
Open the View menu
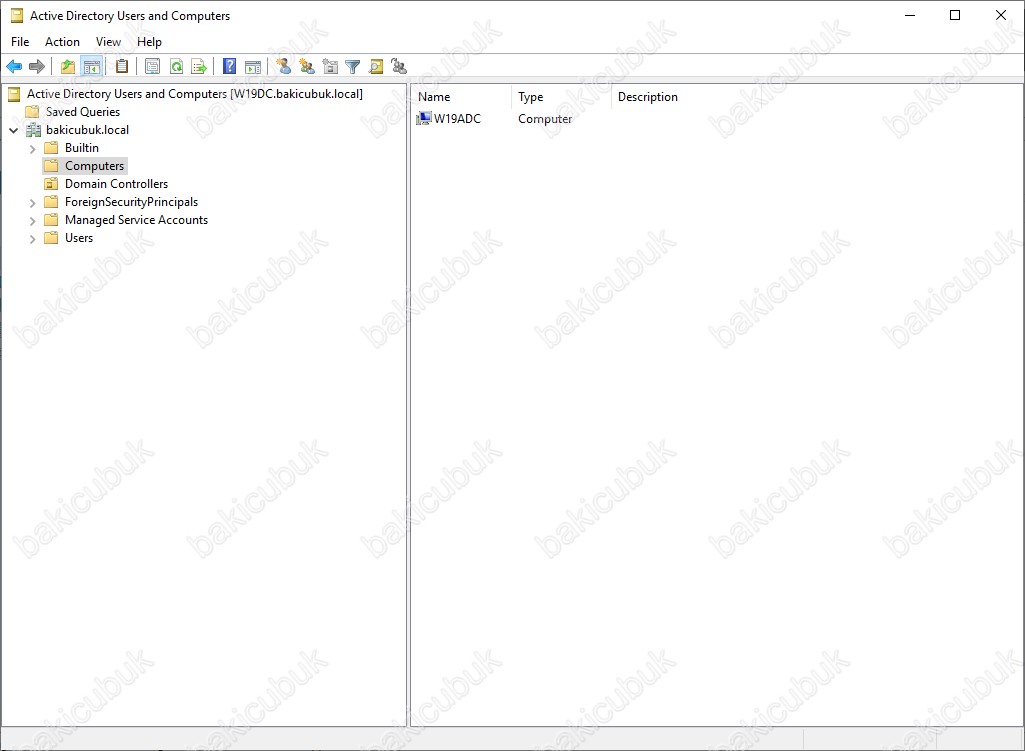(109, 42)
